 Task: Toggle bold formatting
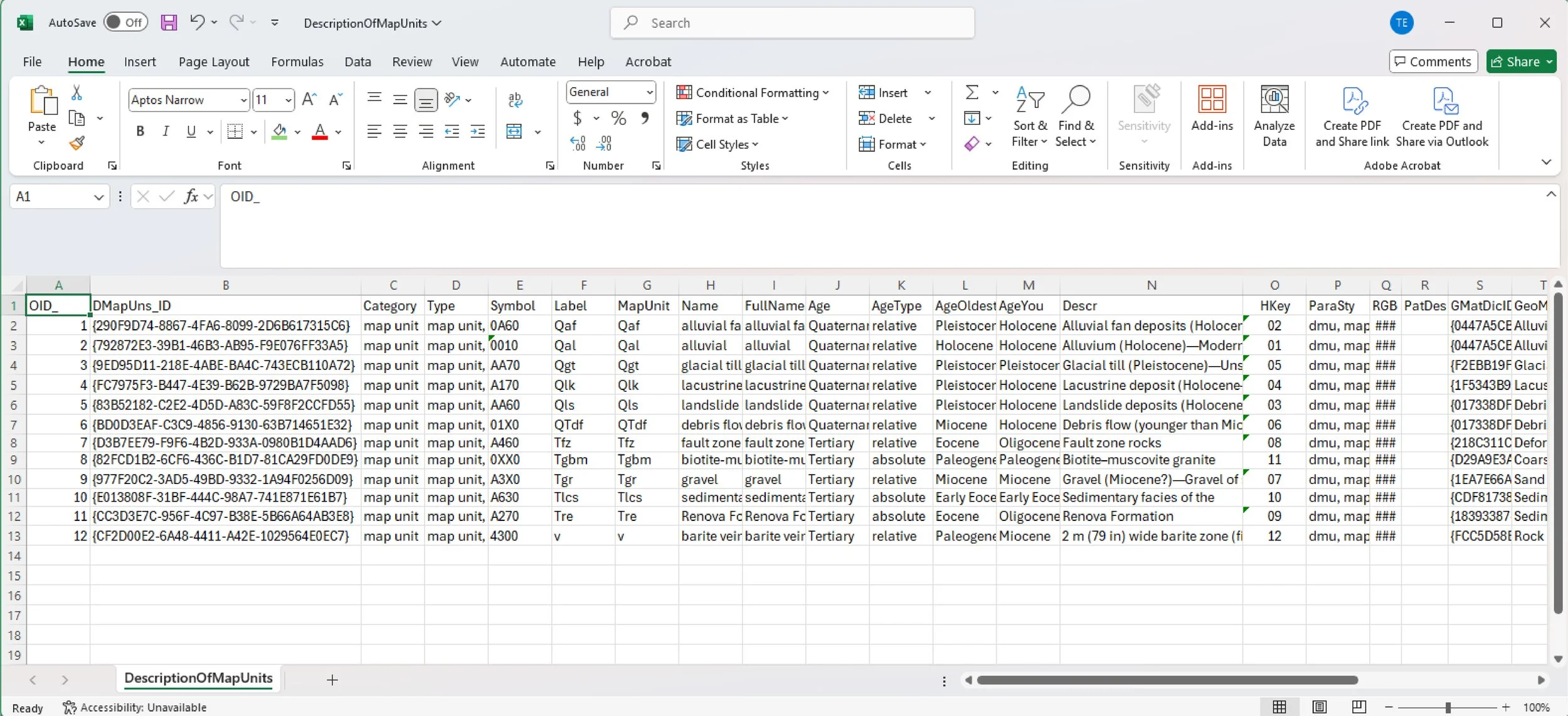tap(140, 132)
